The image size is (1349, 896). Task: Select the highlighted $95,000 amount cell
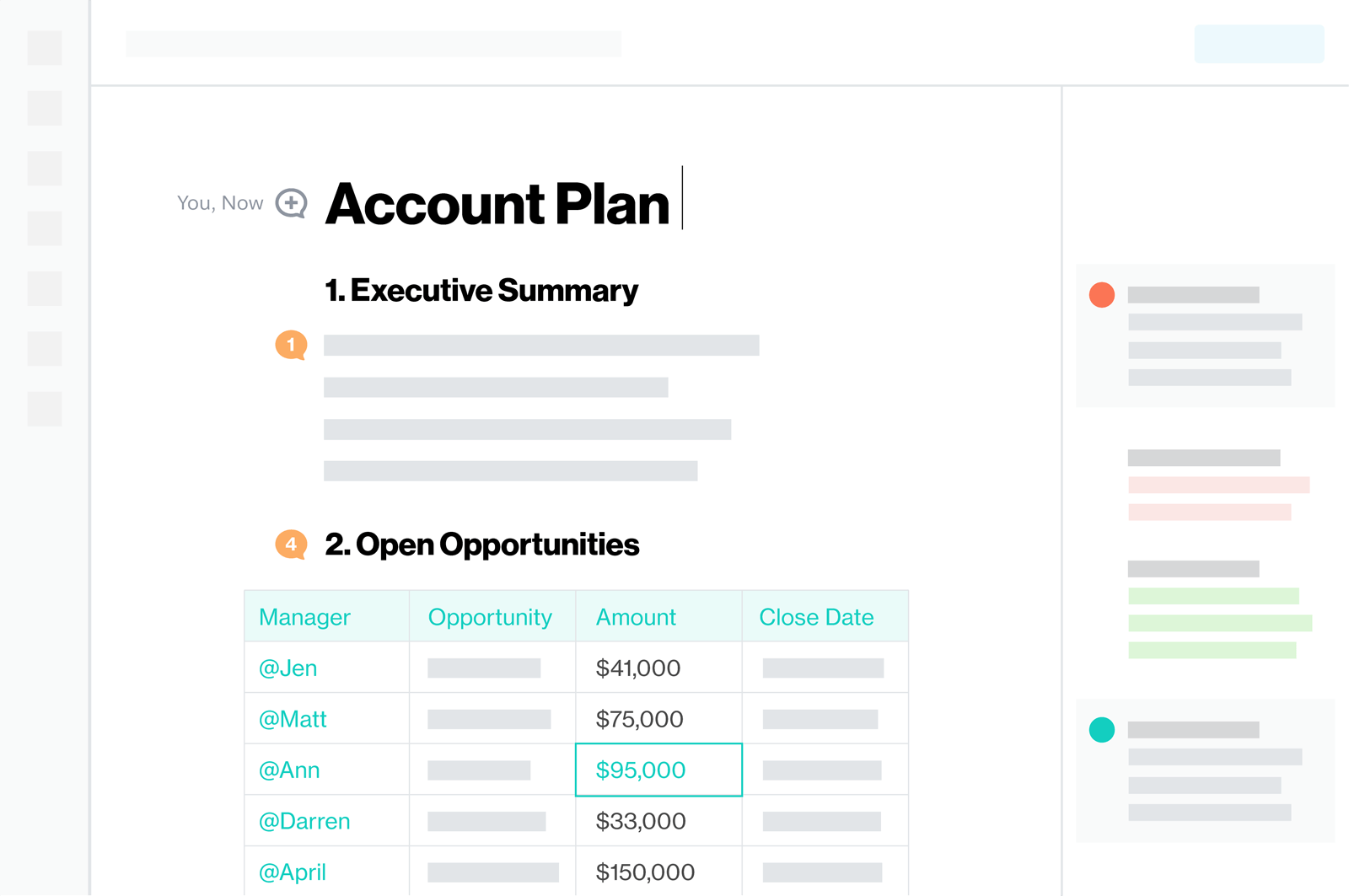pyautogui.click(x=658, y=770)
